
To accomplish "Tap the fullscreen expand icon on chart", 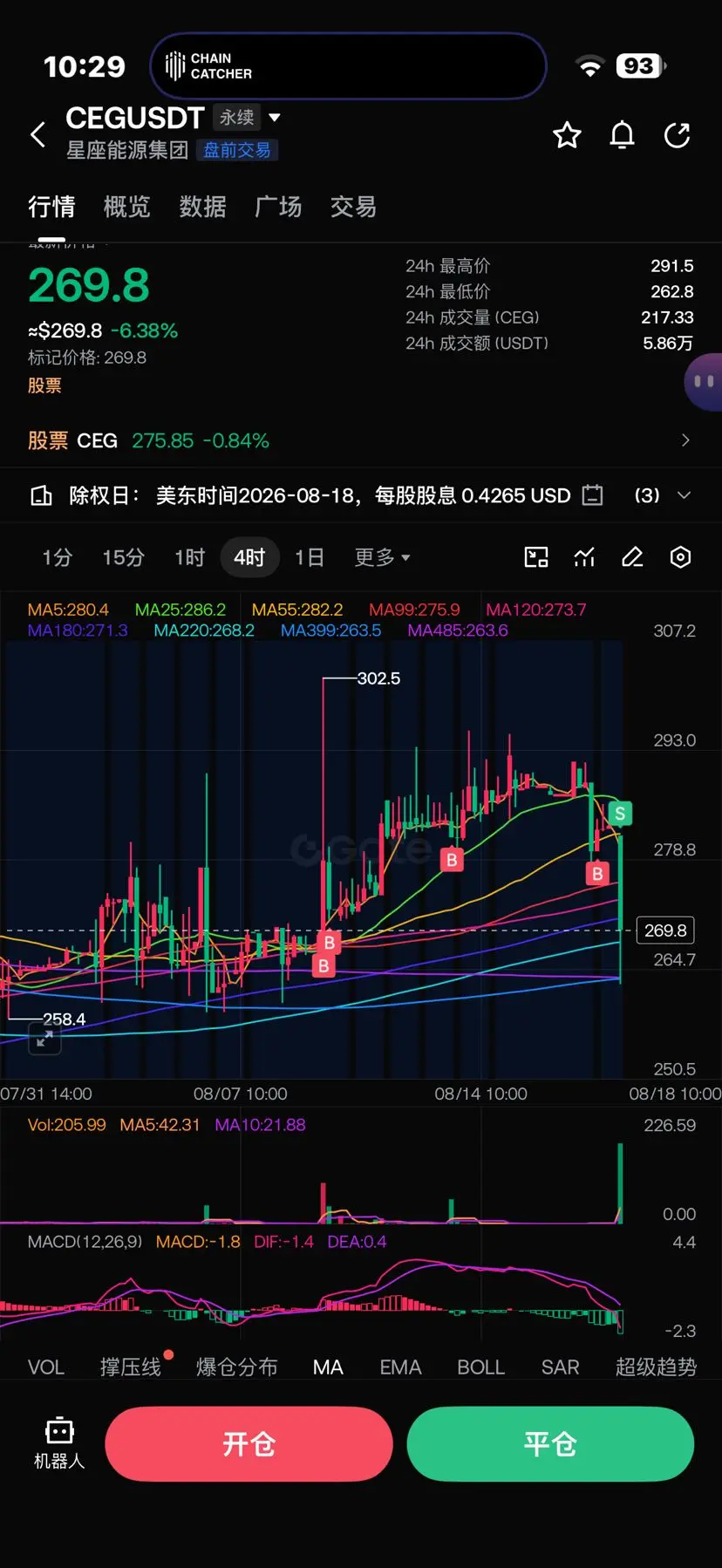I will tap(44, 1039).
